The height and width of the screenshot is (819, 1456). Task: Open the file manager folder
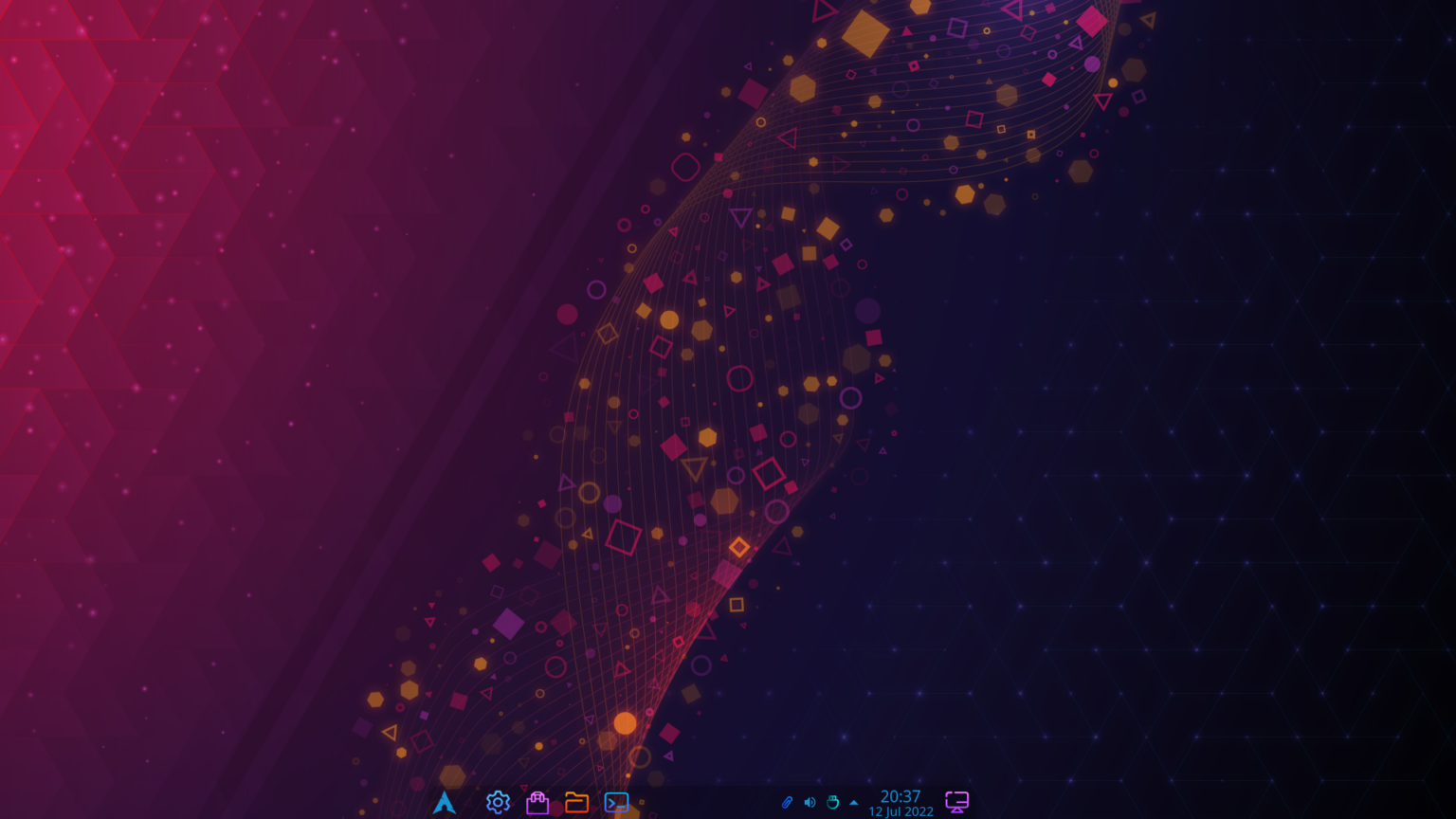(x=577, y=802)
